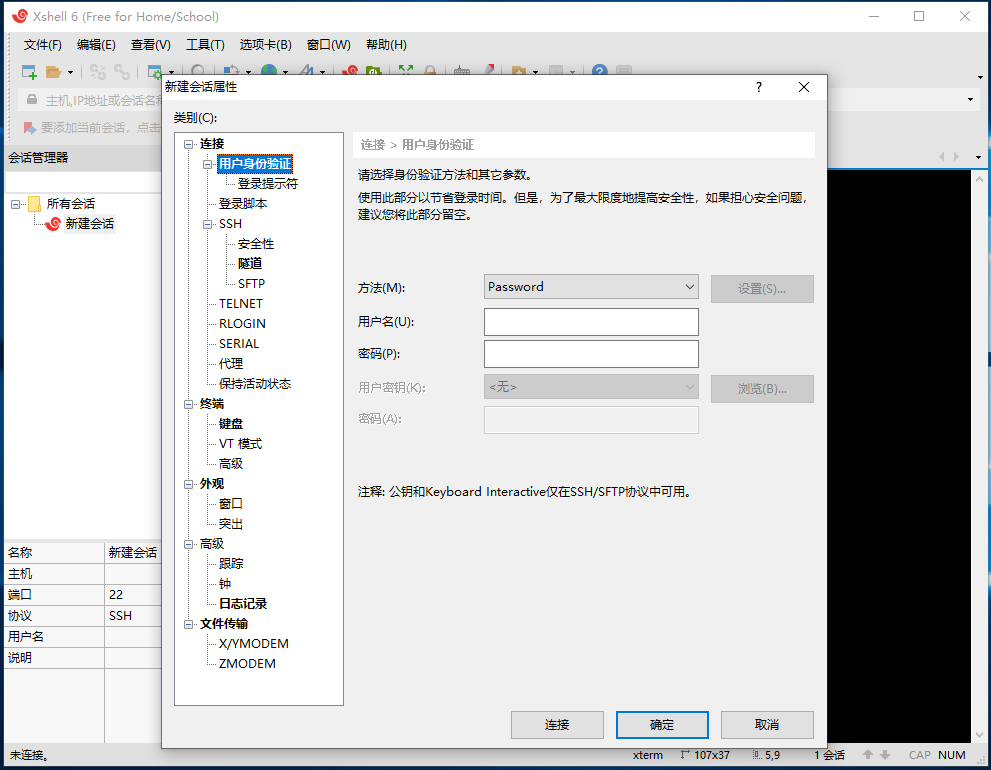The image size is (991, 770).
Task: Click the Reconnect toolbar icon
Action: (x=121, y=72)
